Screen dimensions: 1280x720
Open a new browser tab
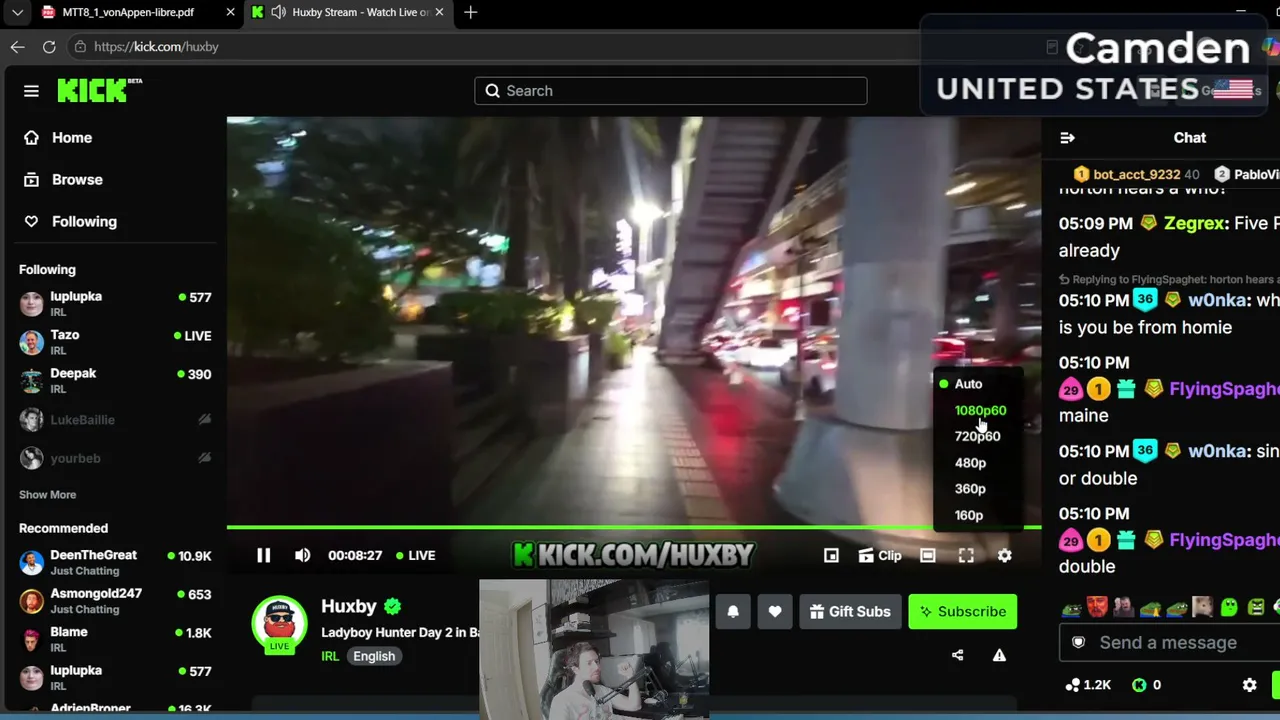(x=471, y=12)
